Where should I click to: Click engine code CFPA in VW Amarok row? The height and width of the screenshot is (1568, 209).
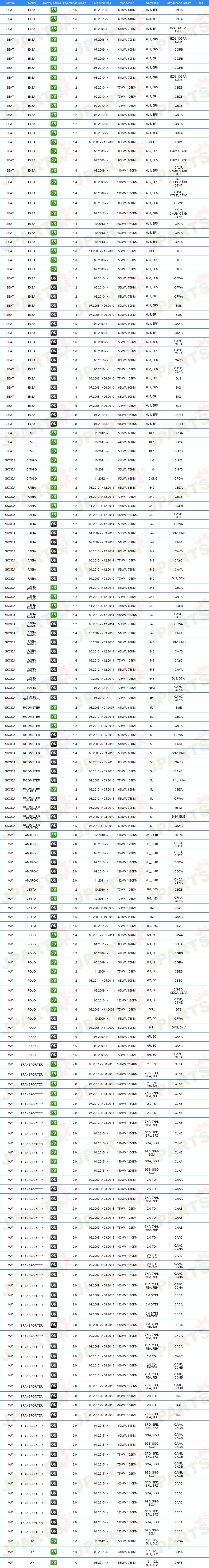[179, 835]
